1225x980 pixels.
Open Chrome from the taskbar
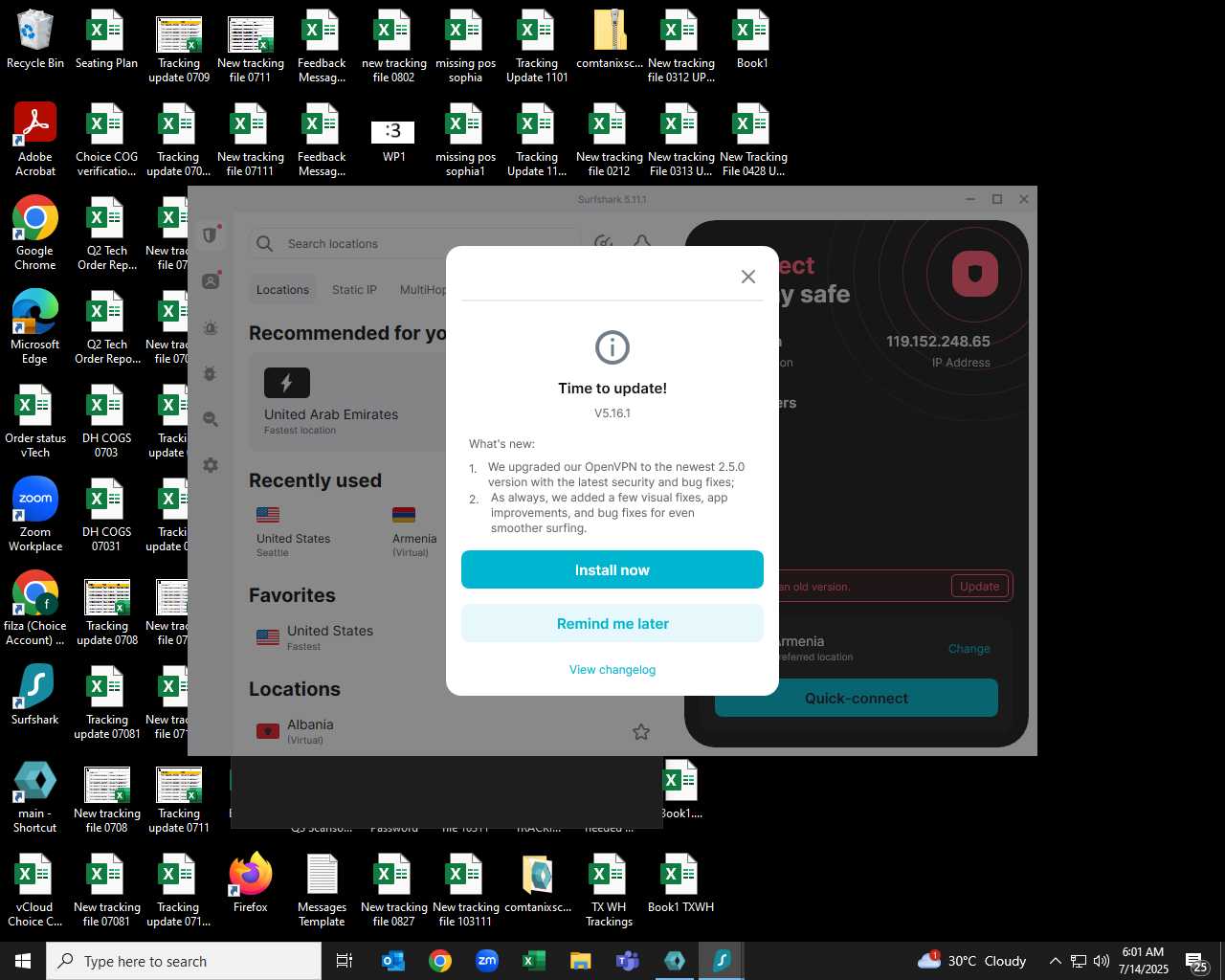pos(440,961)
